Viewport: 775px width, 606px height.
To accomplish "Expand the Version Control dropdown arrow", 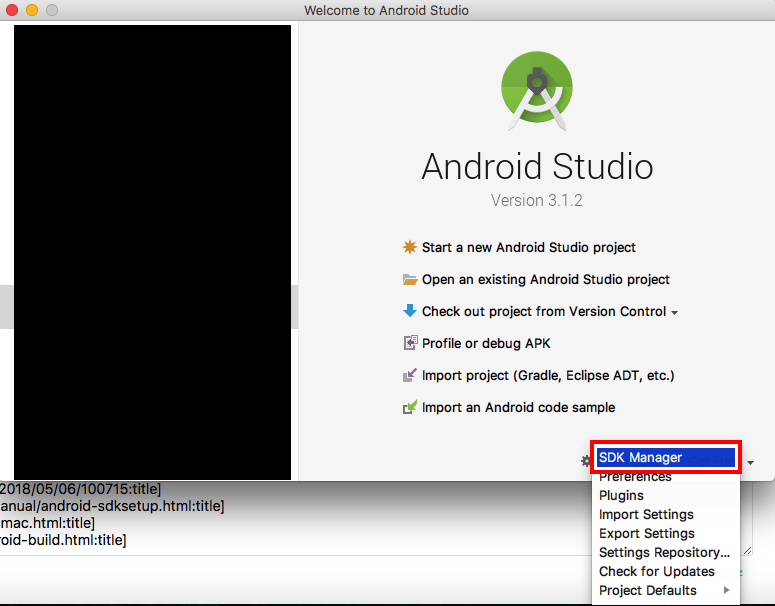I will click(x=674, y=313).
